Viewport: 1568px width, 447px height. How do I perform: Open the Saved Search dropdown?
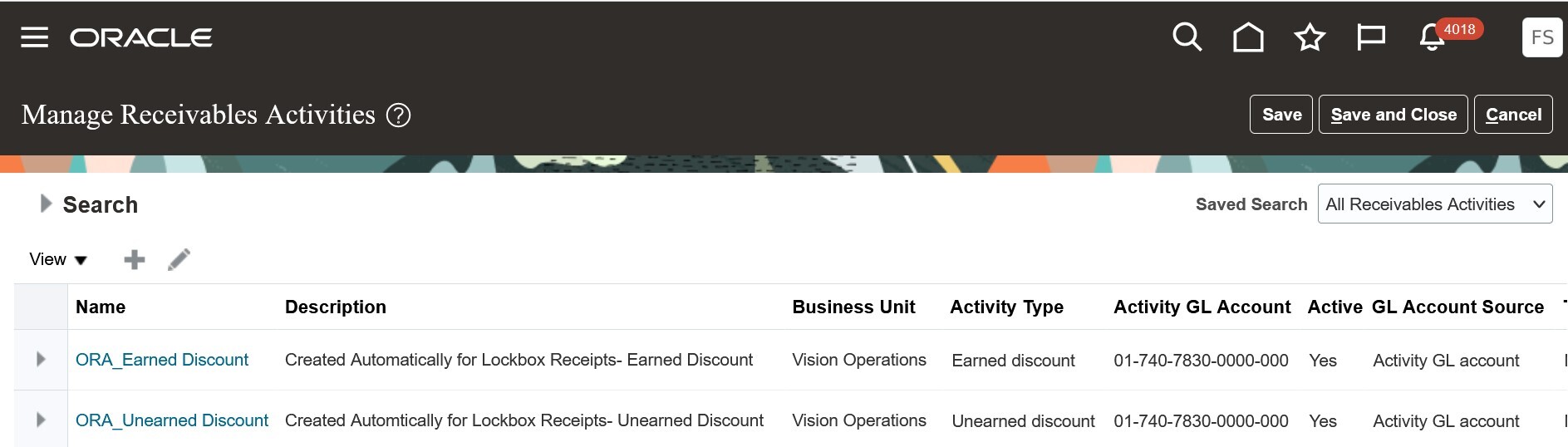click(x=1434, y=204)
